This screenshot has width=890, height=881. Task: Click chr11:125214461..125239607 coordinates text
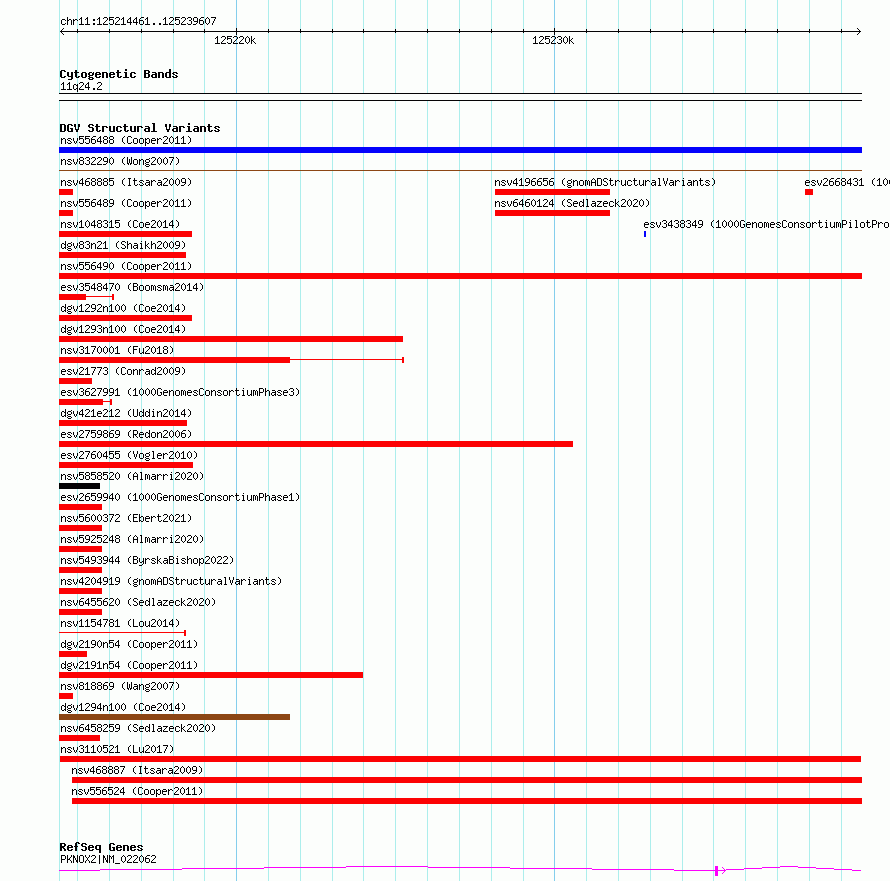[x=138, y=21]
